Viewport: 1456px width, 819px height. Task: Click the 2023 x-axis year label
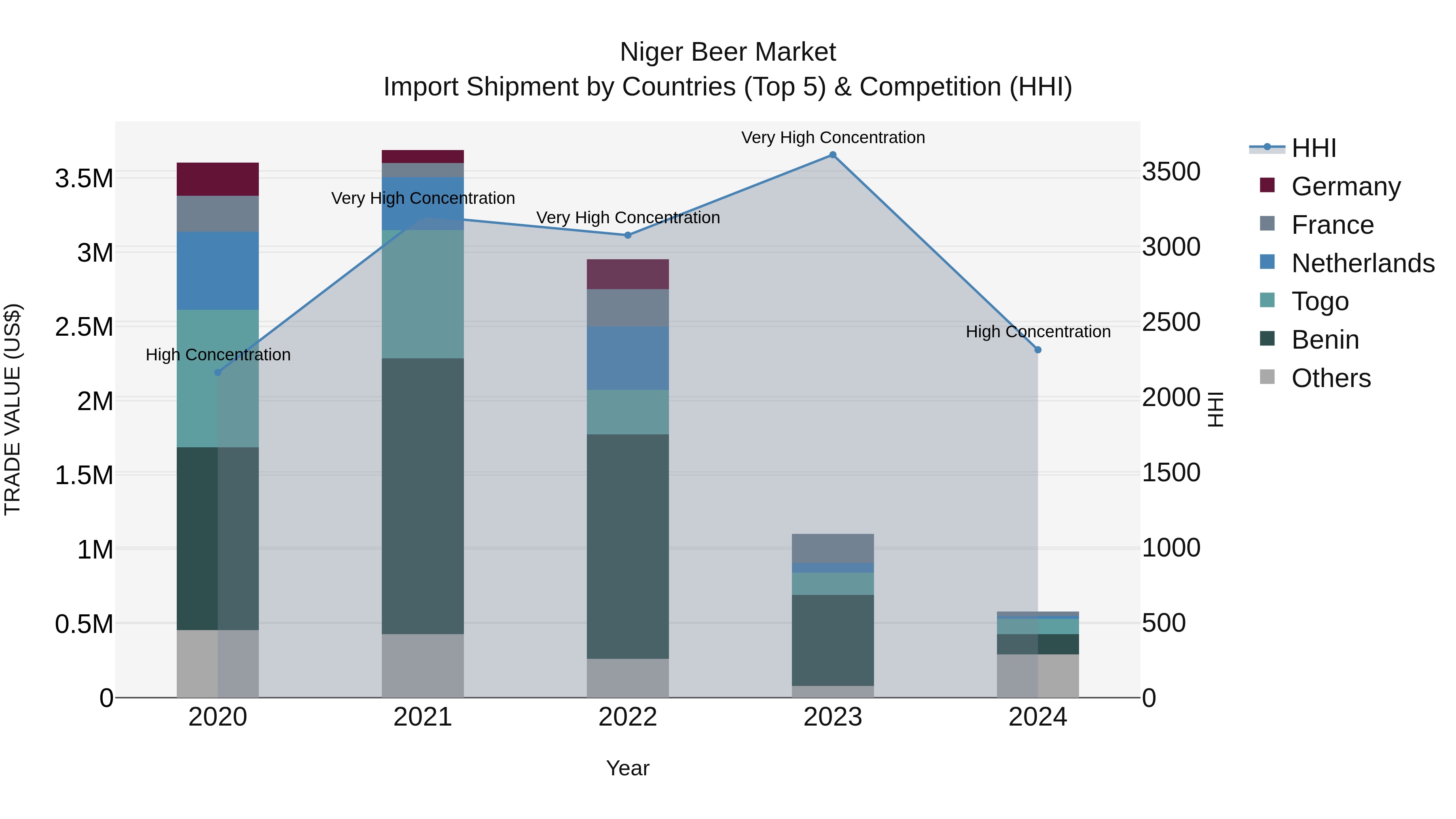click(x=833, y=717)
